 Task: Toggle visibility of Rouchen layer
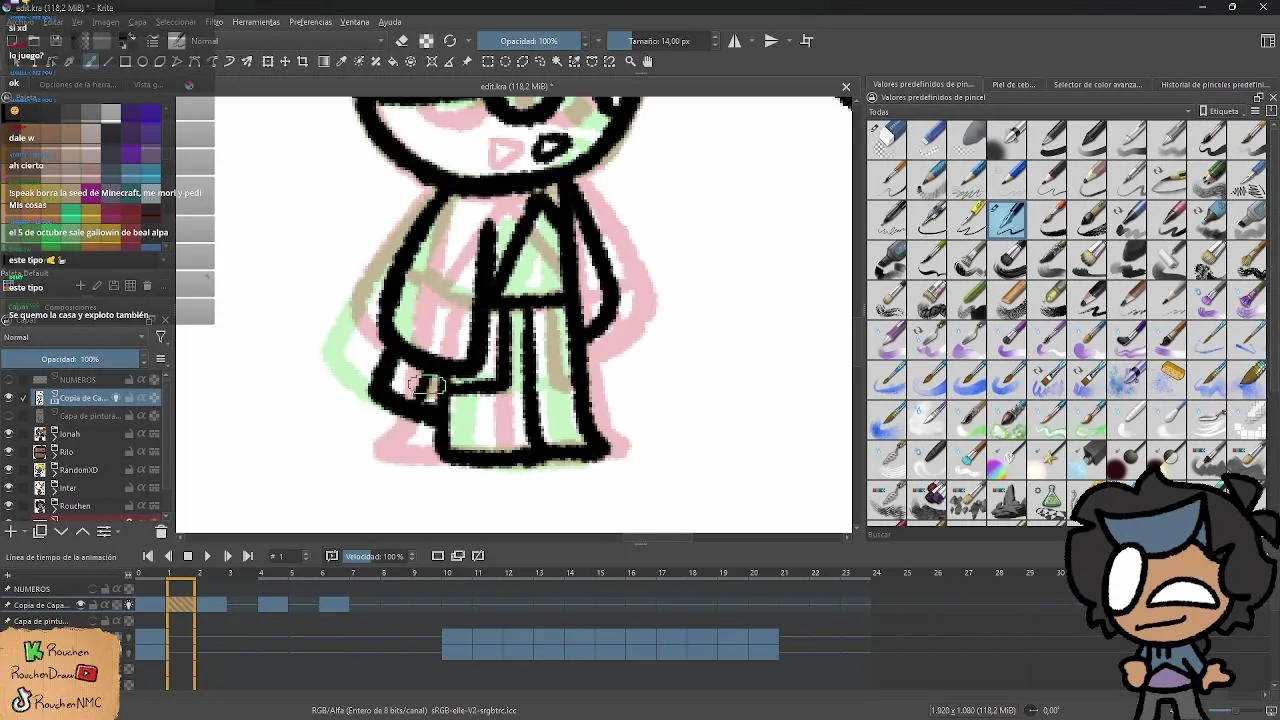click(x=9, y=506)
